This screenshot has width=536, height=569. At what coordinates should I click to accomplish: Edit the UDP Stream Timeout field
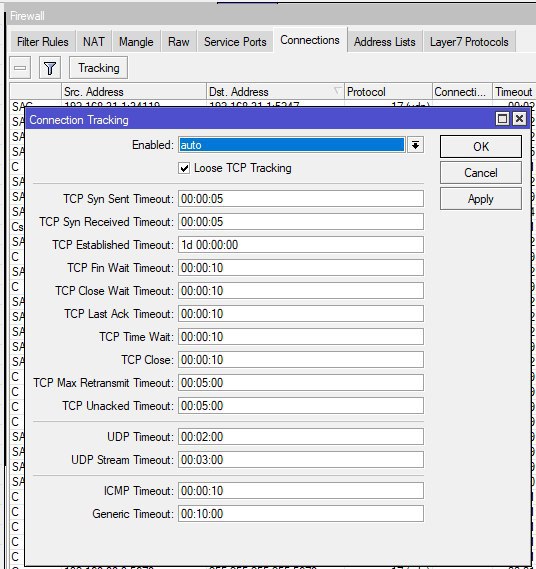[300, 460]
